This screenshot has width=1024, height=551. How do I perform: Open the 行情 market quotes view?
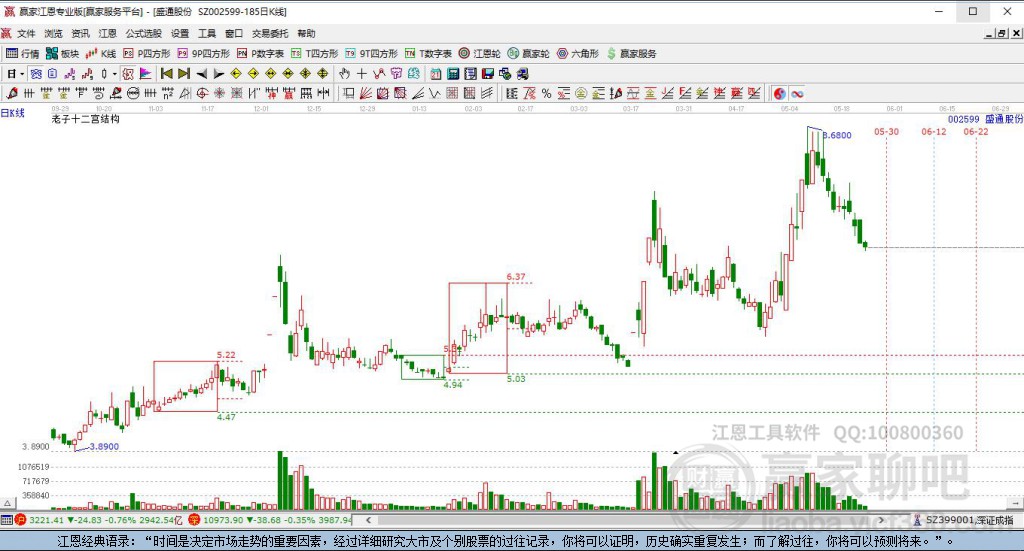tap(22, 54)
